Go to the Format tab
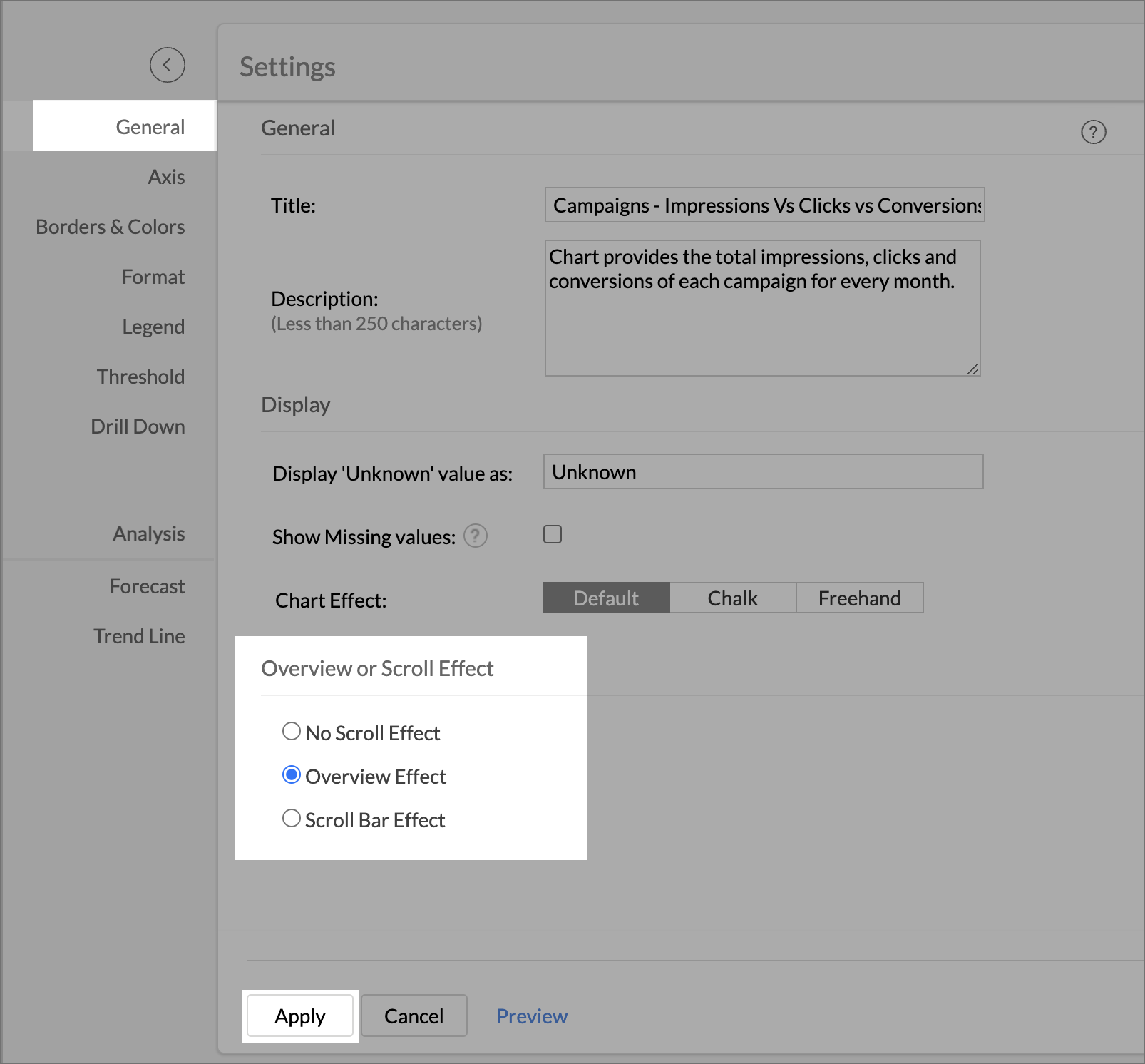The width and height of the screenshot is (1145, 1064). point(153,277)
